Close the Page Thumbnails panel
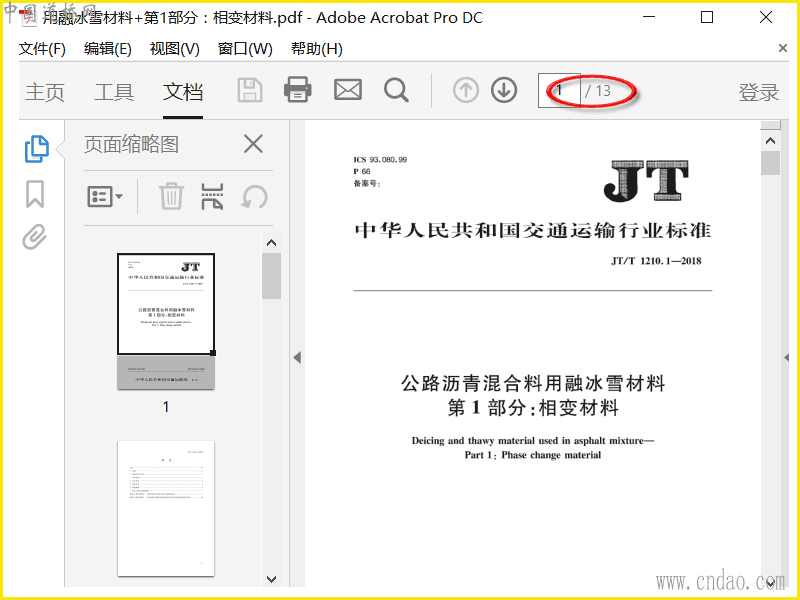 pyautogui.click(x=254, y=144)
